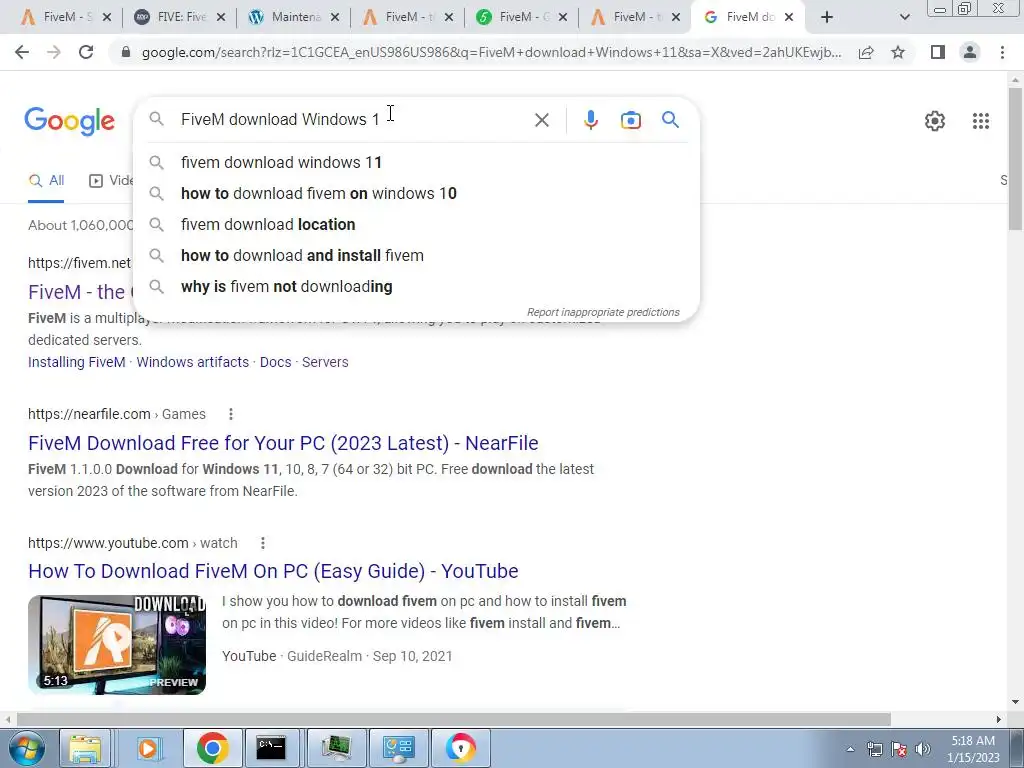Play the GuideRealm video thumbnail preview

coord(117,645)
